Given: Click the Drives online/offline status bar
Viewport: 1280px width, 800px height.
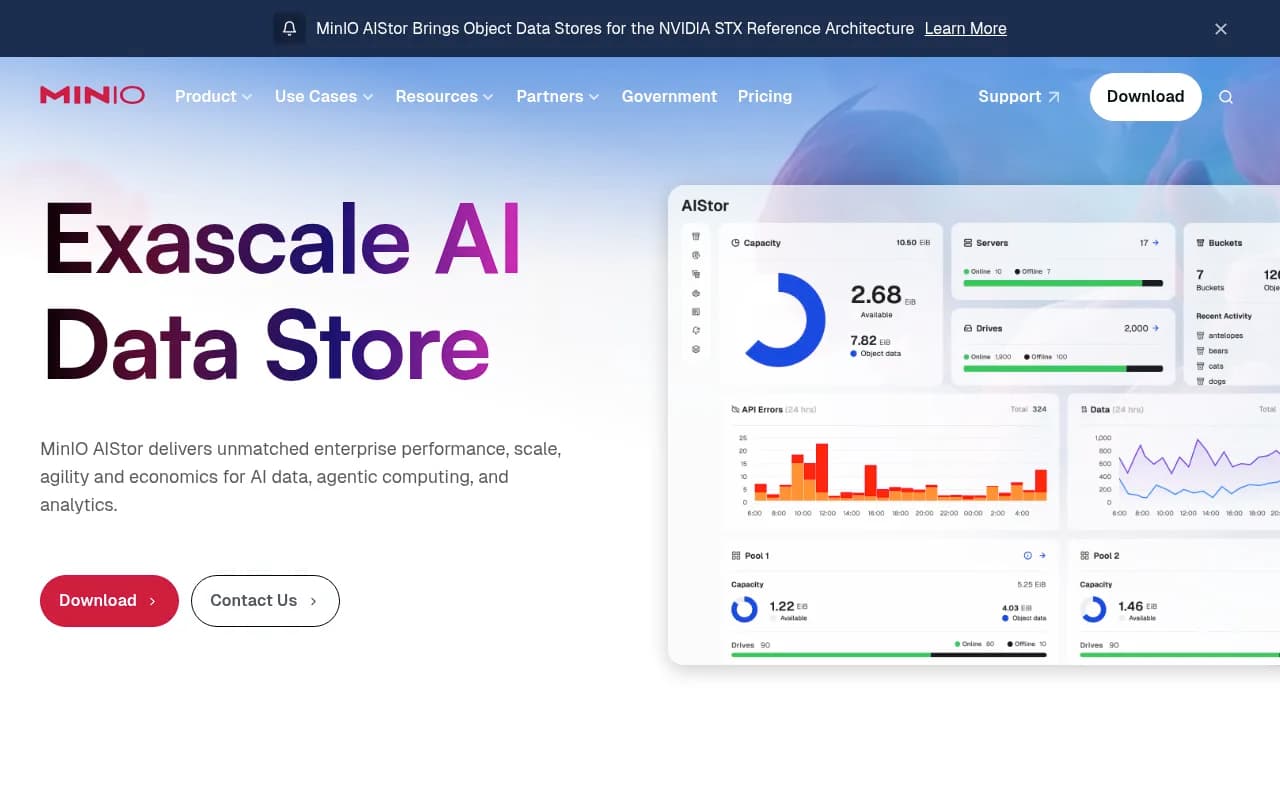Looking at the screenshot, I should (1063, 369).
